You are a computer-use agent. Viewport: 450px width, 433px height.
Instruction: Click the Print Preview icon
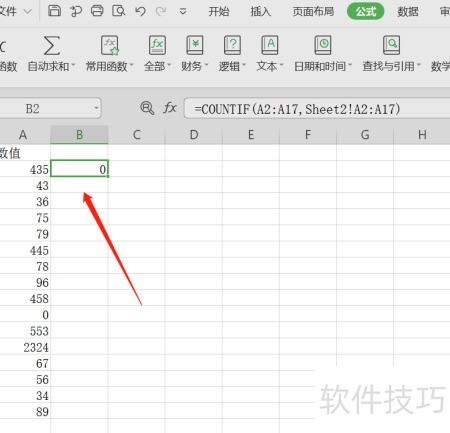(x=118, y=11)
